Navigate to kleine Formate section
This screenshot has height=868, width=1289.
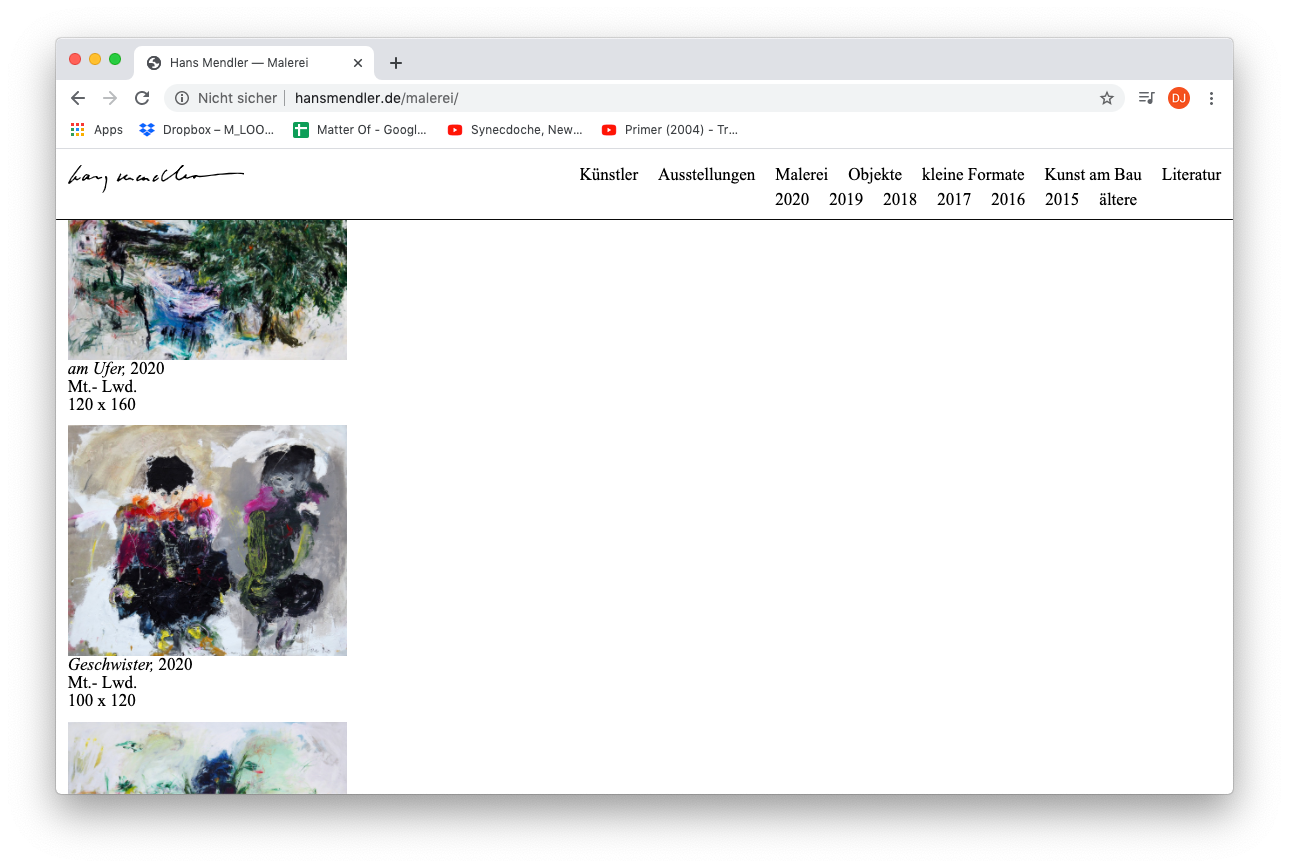[972, 175]
